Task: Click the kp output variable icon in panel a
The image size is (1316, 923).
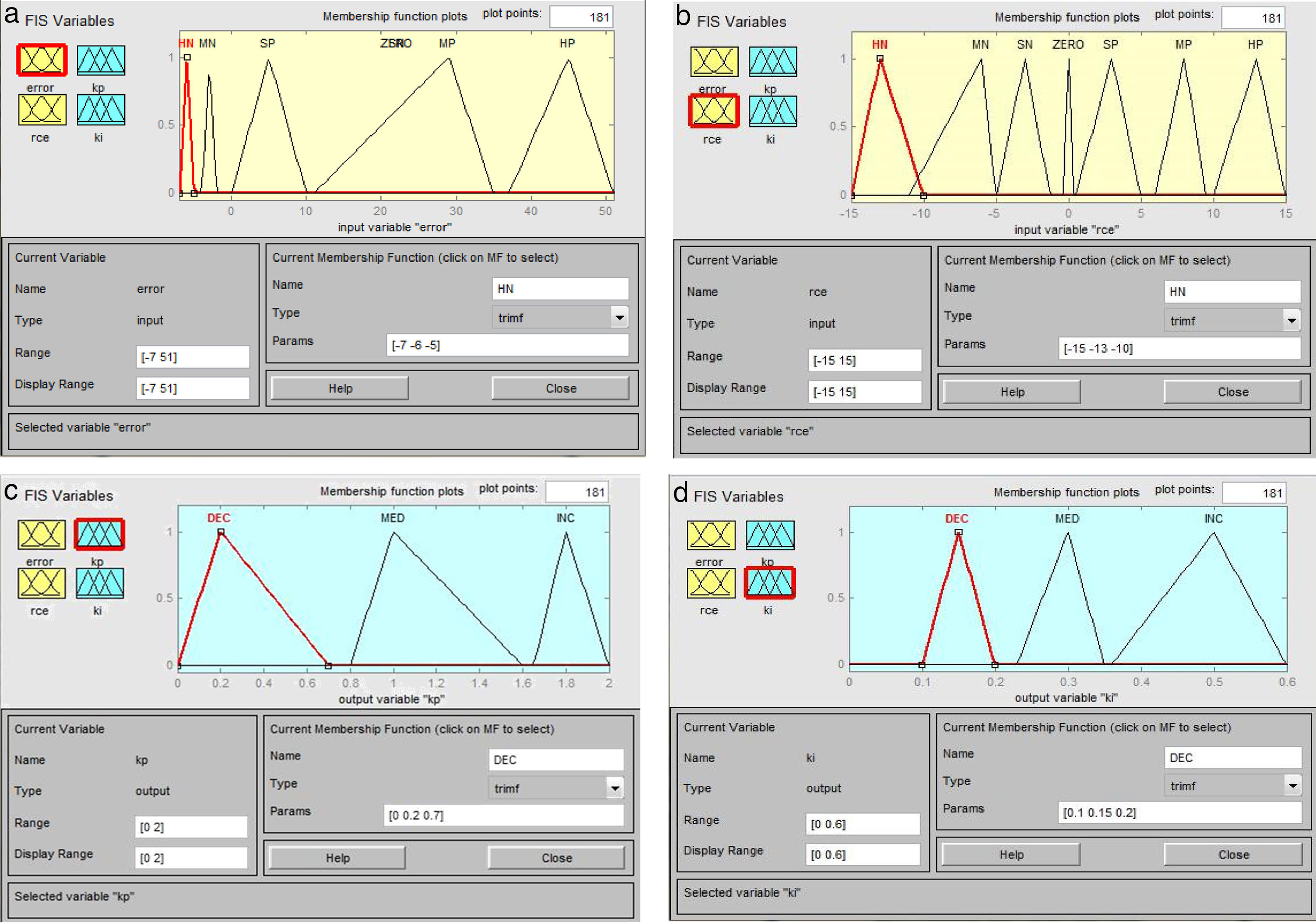Action: coord(101,60)
